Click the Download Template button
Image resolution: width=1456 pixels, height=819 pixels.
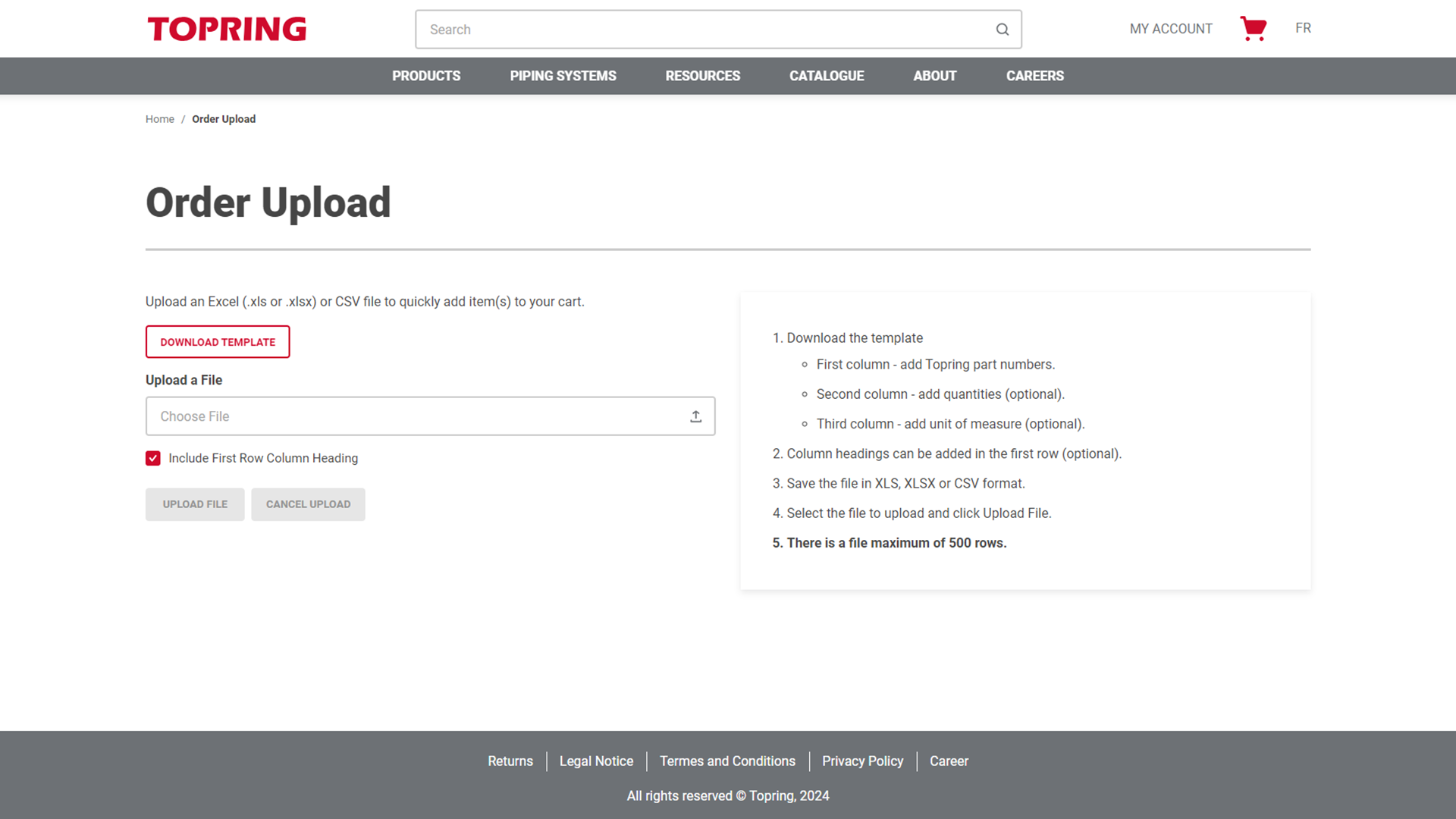pos(218,342)
